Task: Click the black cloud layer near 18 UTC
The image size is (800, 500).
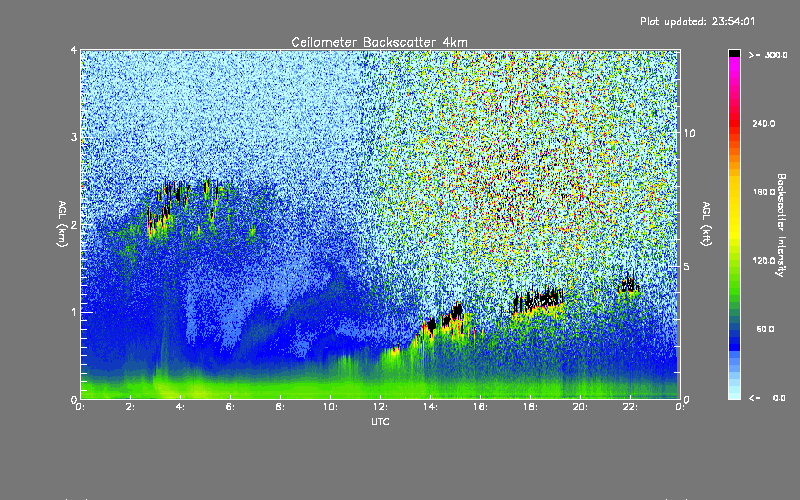Action: 538,300
